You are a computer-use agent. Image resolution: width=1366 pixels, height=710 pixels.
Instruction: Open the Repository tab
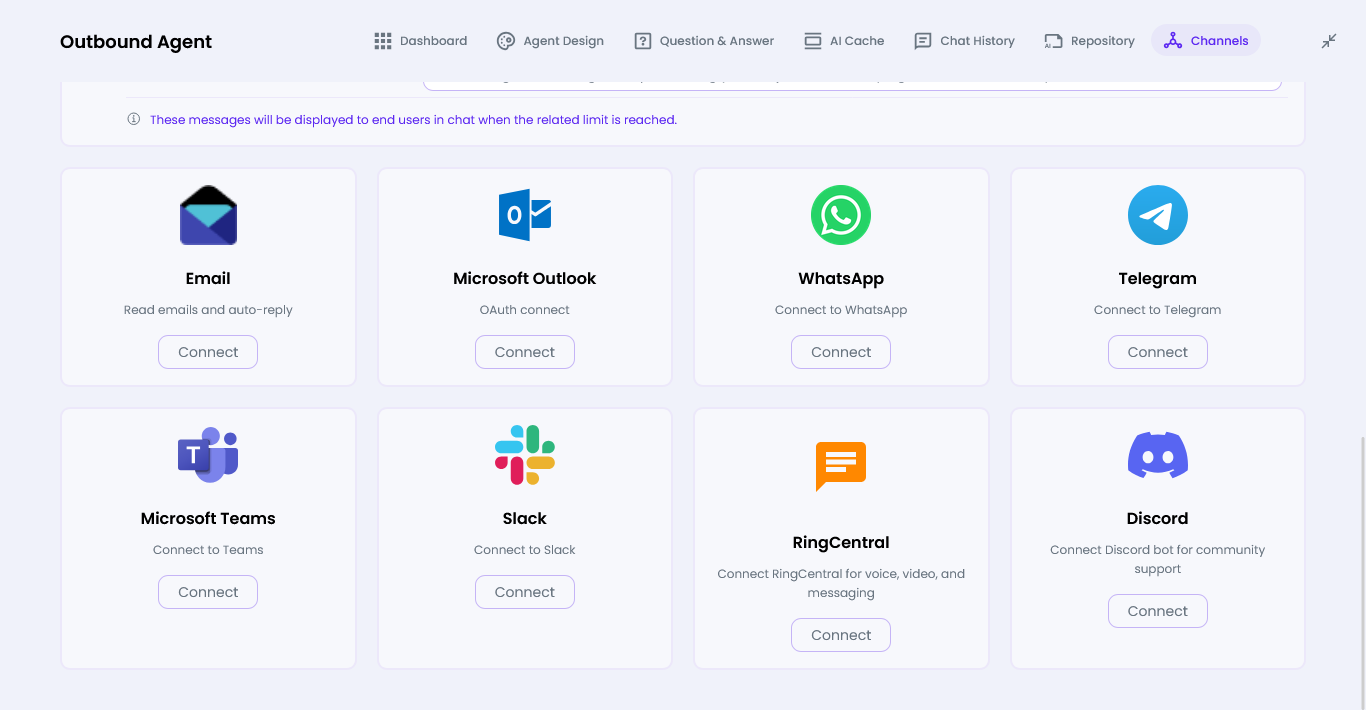pos(1090,41)
